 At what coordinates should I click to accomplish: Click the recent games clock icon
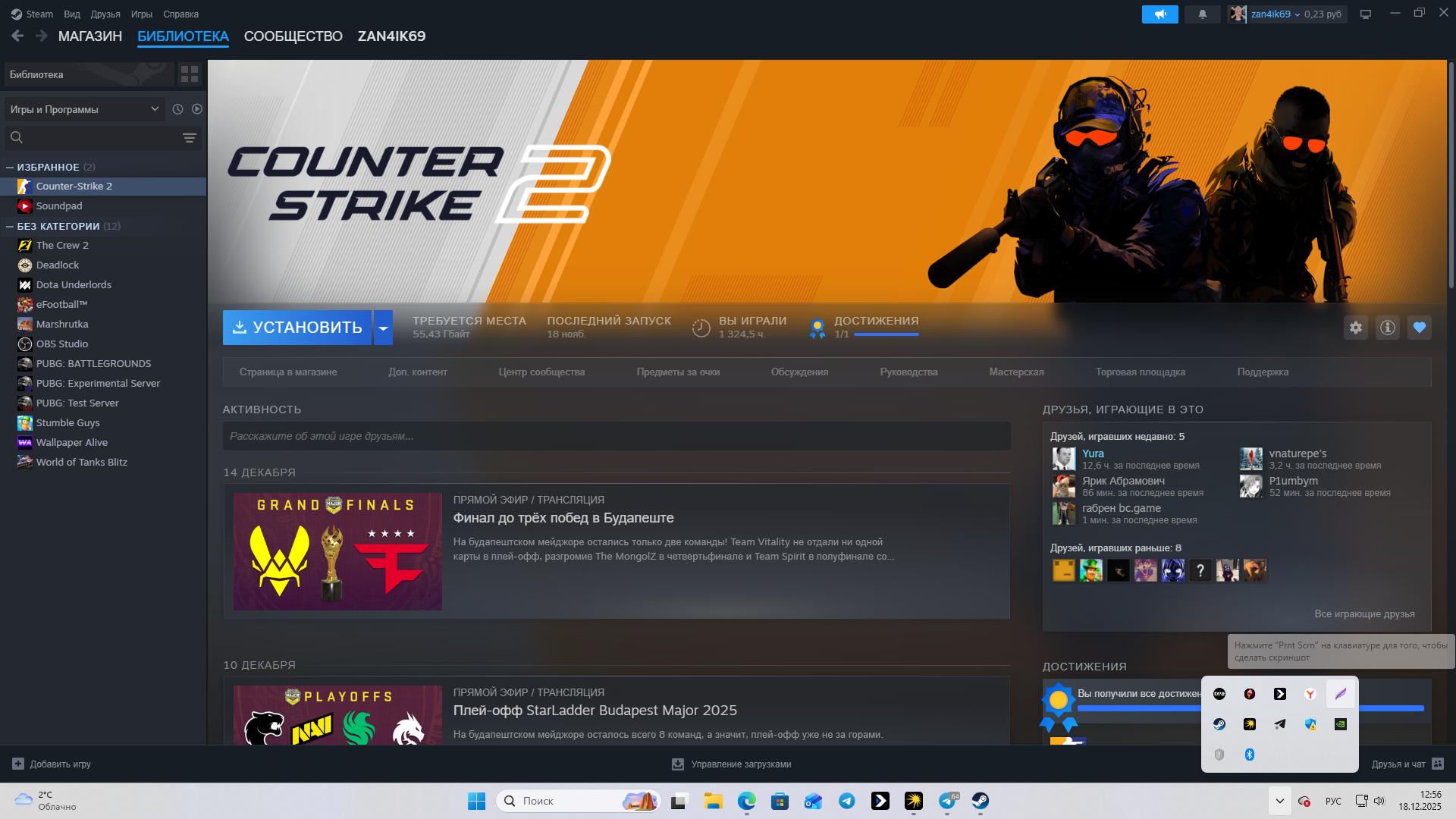tap(177, 109)
